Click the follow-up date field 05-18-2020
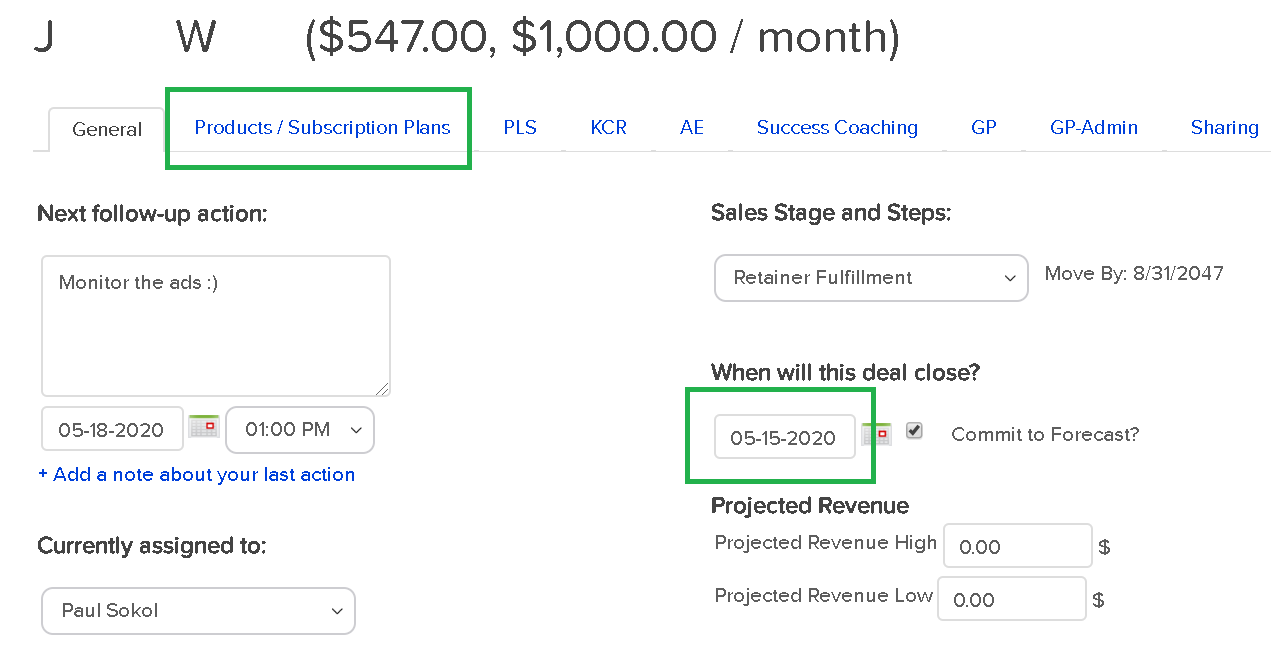 [112, 430]
